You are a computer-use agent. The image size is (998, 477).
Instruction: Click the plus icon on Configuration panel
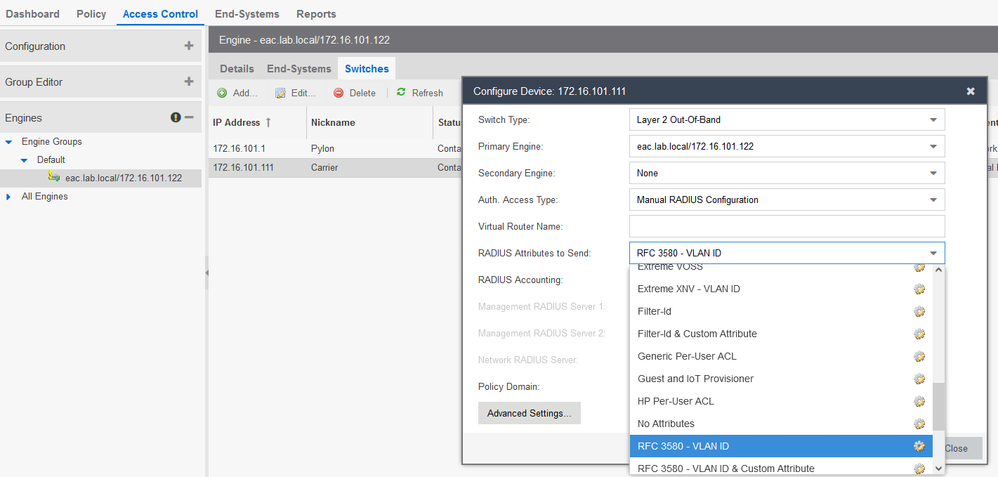pos(189,46)
